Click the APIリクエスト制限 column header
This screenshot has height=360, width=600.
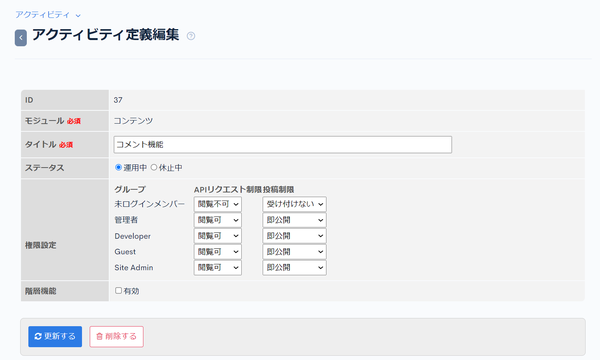(x=228, y=189)
